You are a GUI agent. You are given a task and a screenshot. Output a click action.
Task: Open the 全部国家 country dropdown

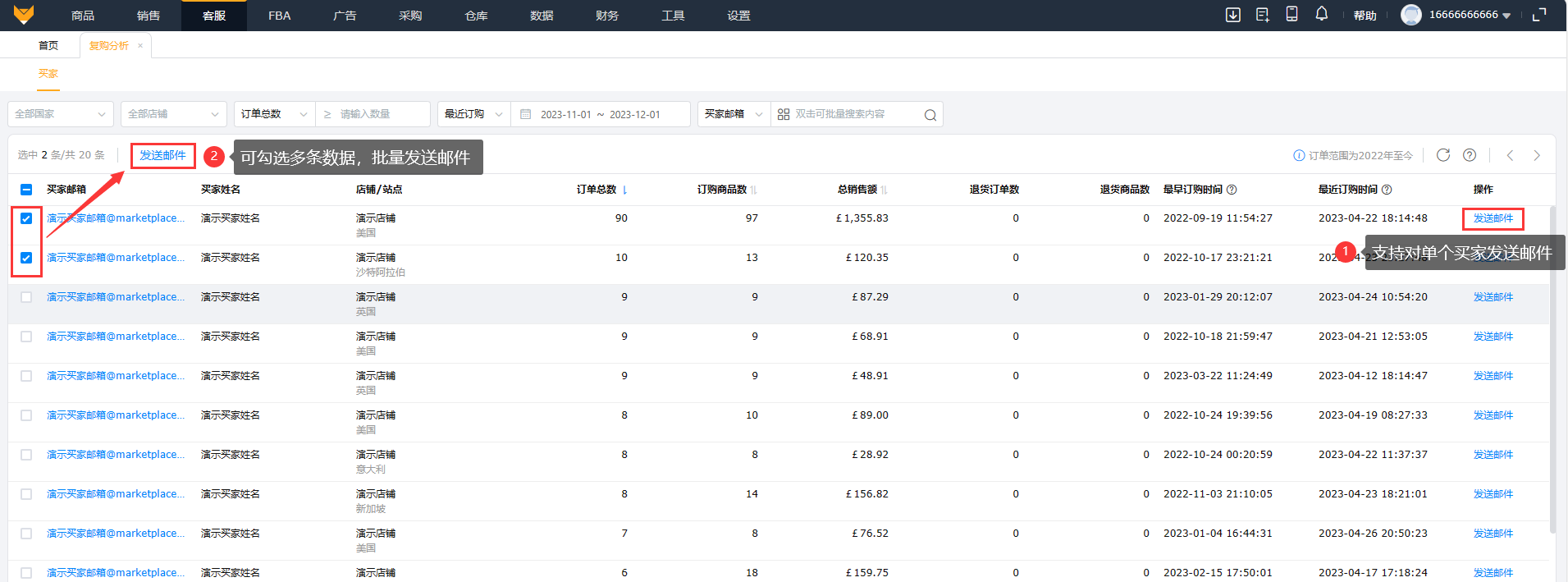61,114
